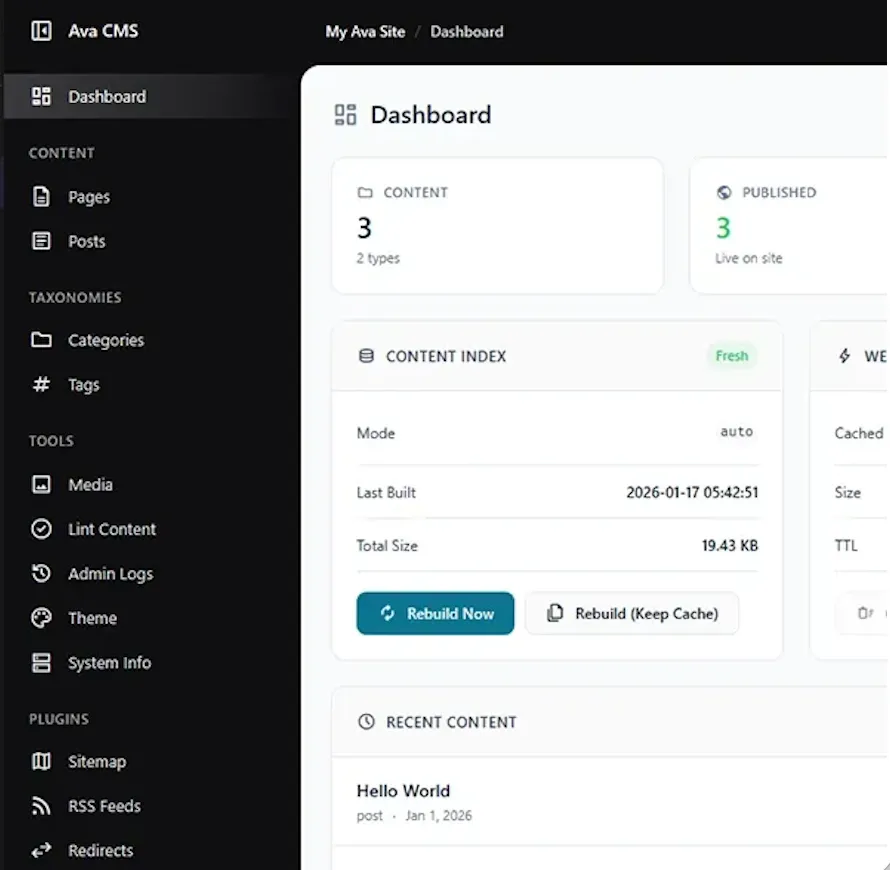The image size is (890, 870).
Task: Click the Lint Content checkmark icon
Action: (41, 529)
